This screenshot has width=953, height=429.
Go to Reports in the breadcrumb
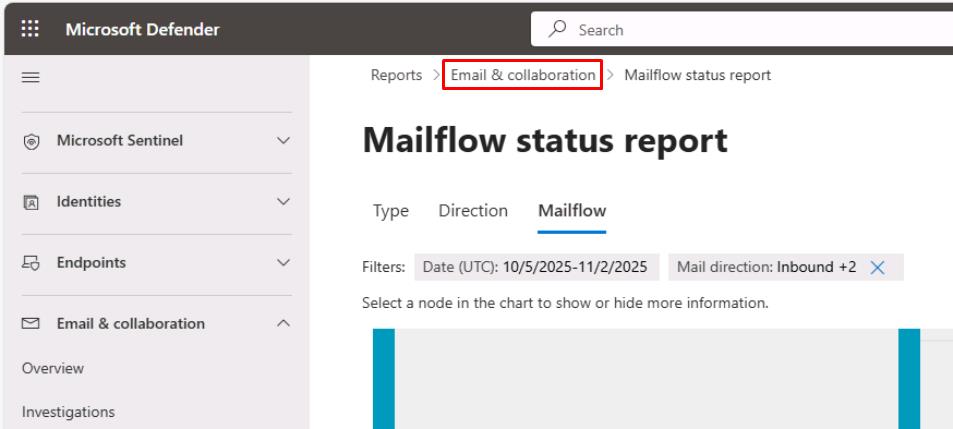(x=397, y=76)
